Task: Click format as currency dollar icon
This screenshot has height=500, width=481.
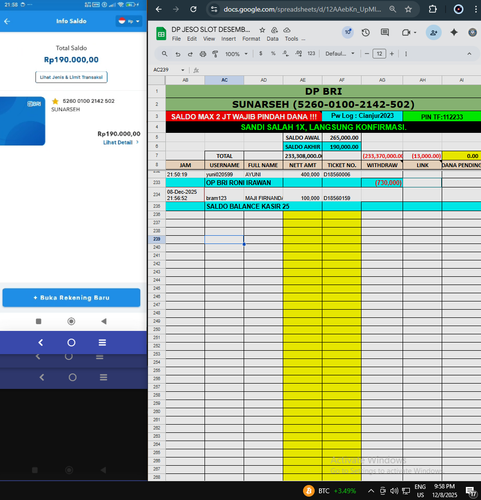Action: tap(261, 53)
